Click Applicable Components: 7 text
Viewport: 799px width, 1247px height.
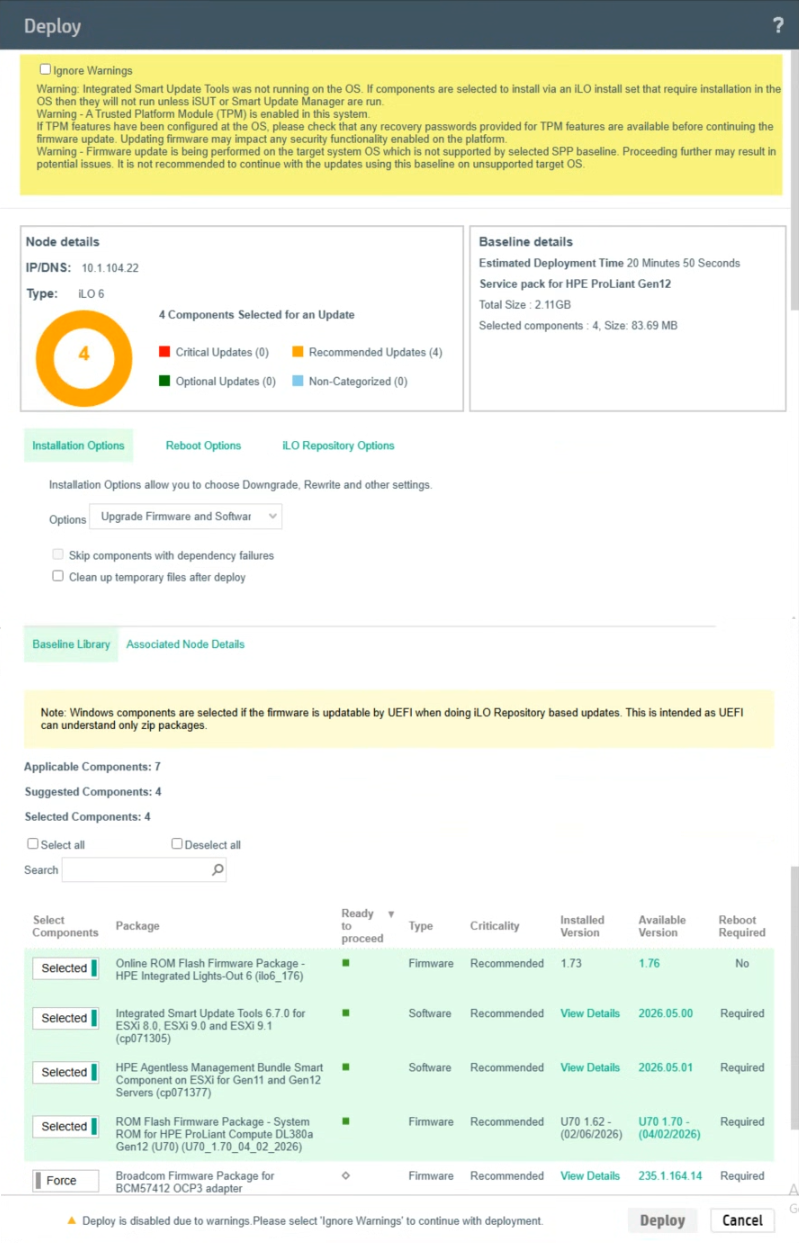(92, 767)
